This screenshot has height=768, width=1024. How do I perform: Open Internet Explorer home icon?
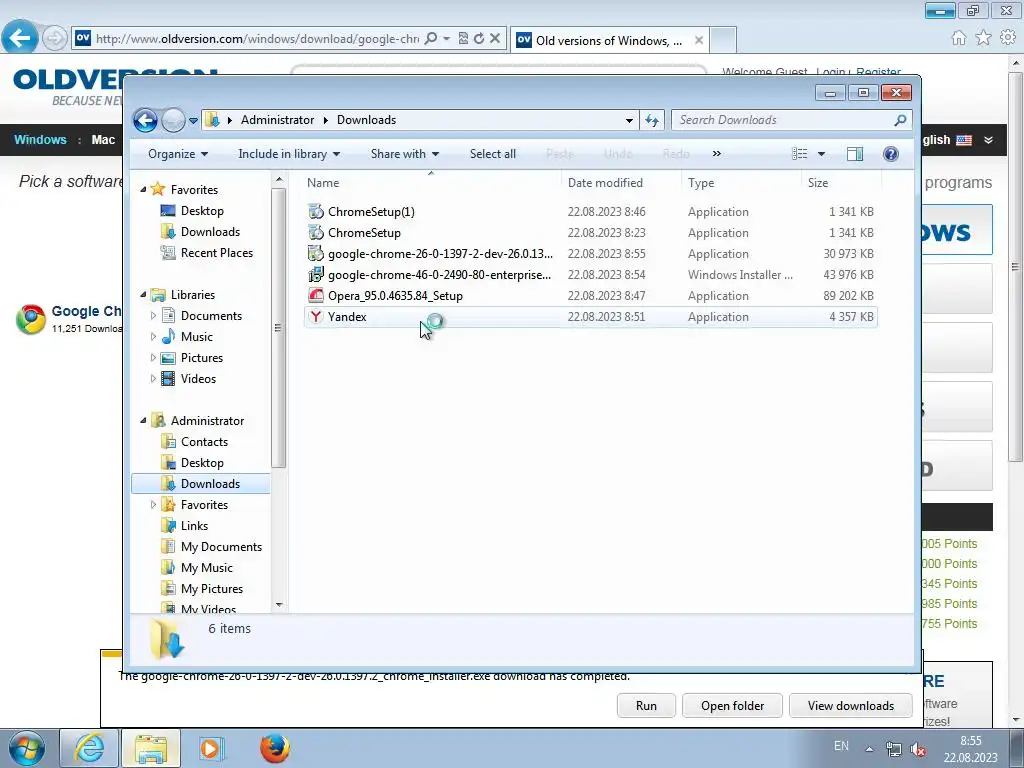point(959,38)
